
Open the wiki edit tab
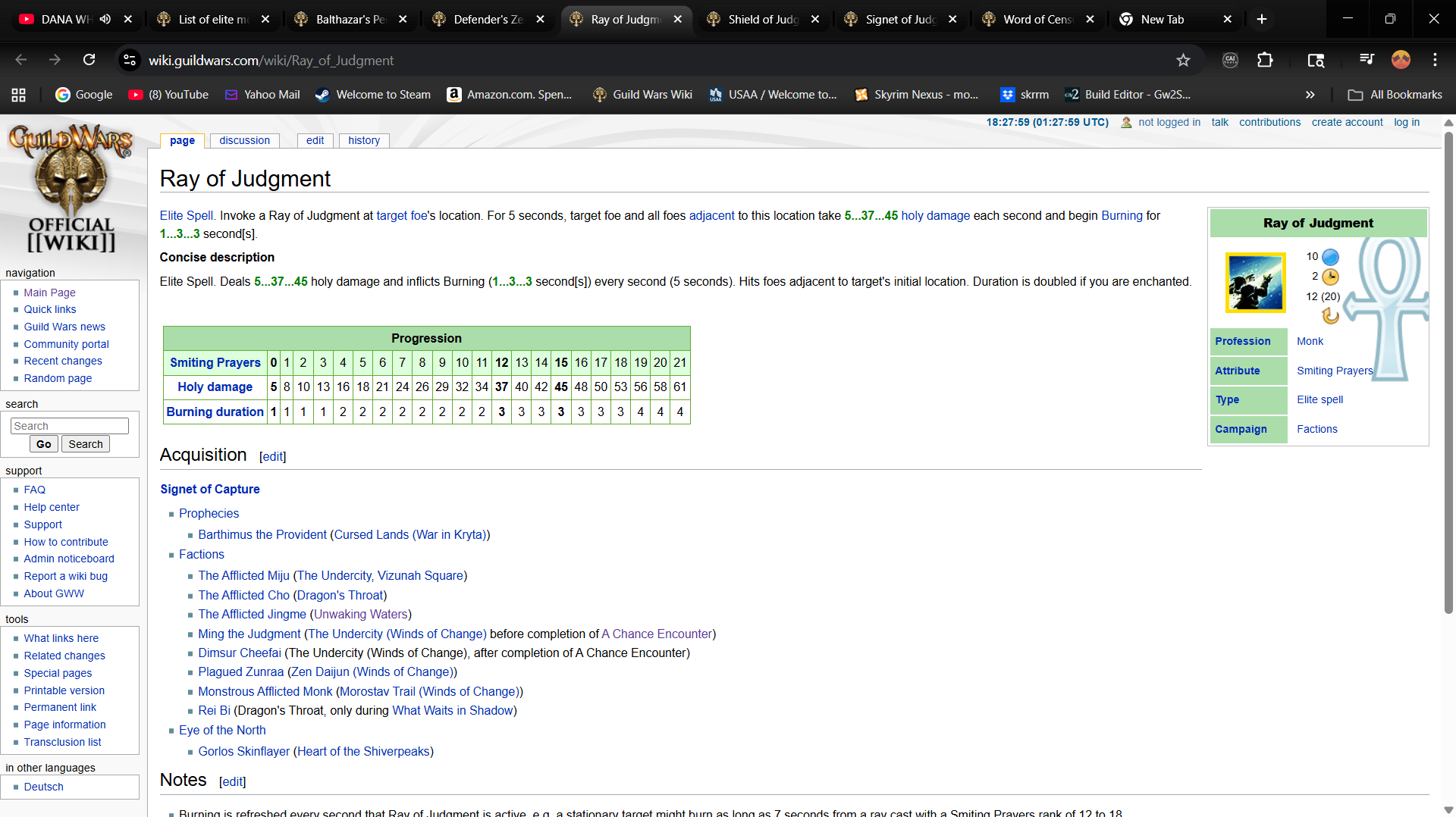315,140
